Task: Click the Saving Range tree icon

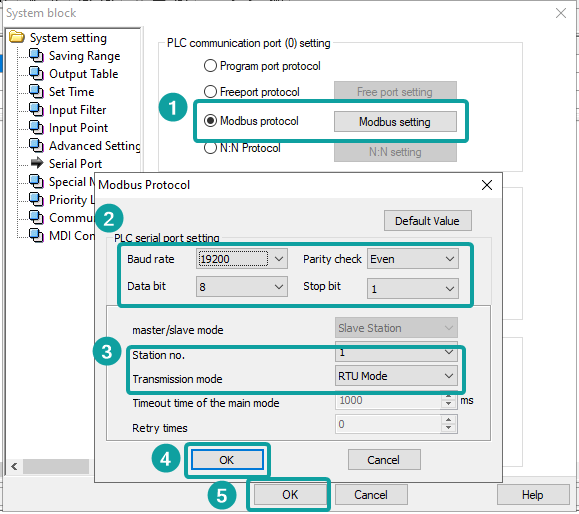Action: click(36, 56)
